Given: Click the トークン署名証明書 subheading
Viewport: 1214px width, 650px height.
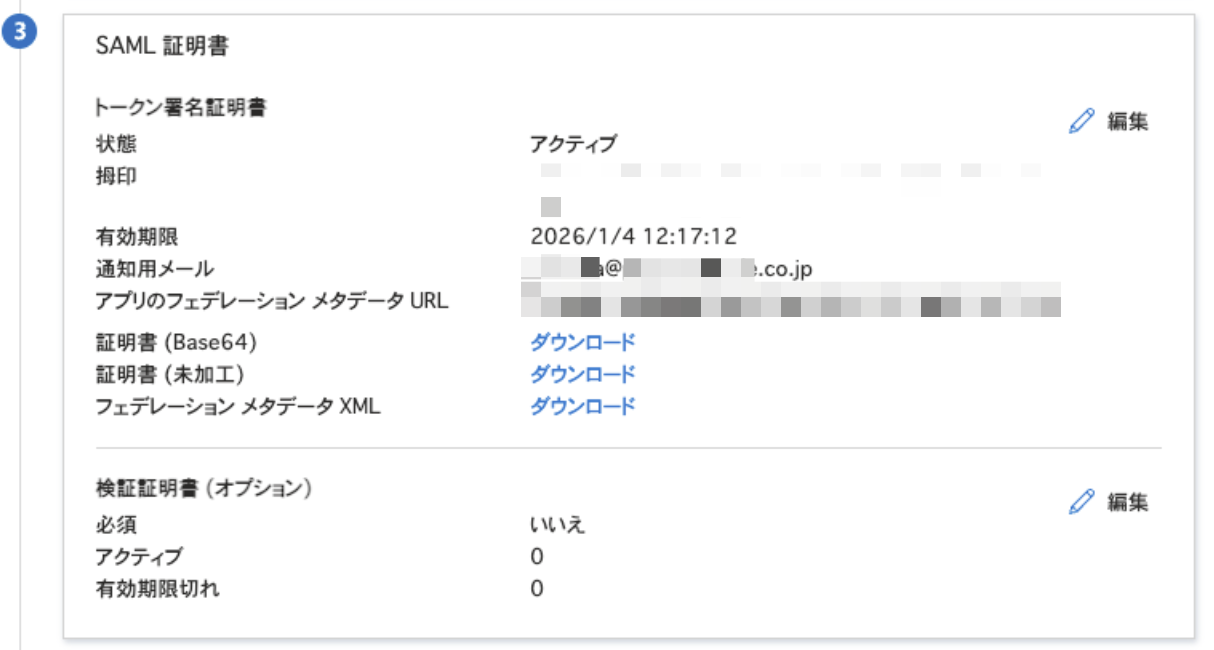Looking at the screenshot, I should pyautogui.click(x=179, y=108).
